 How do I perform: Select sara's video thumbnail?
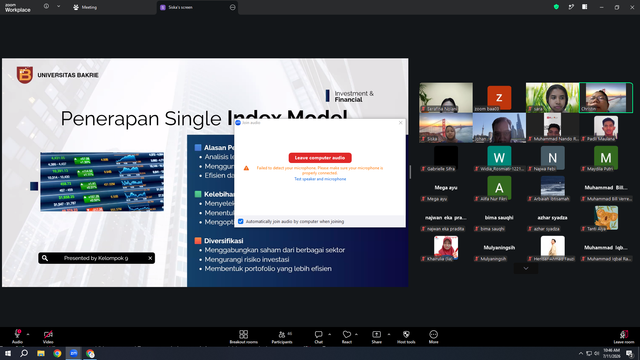(552, 97)
